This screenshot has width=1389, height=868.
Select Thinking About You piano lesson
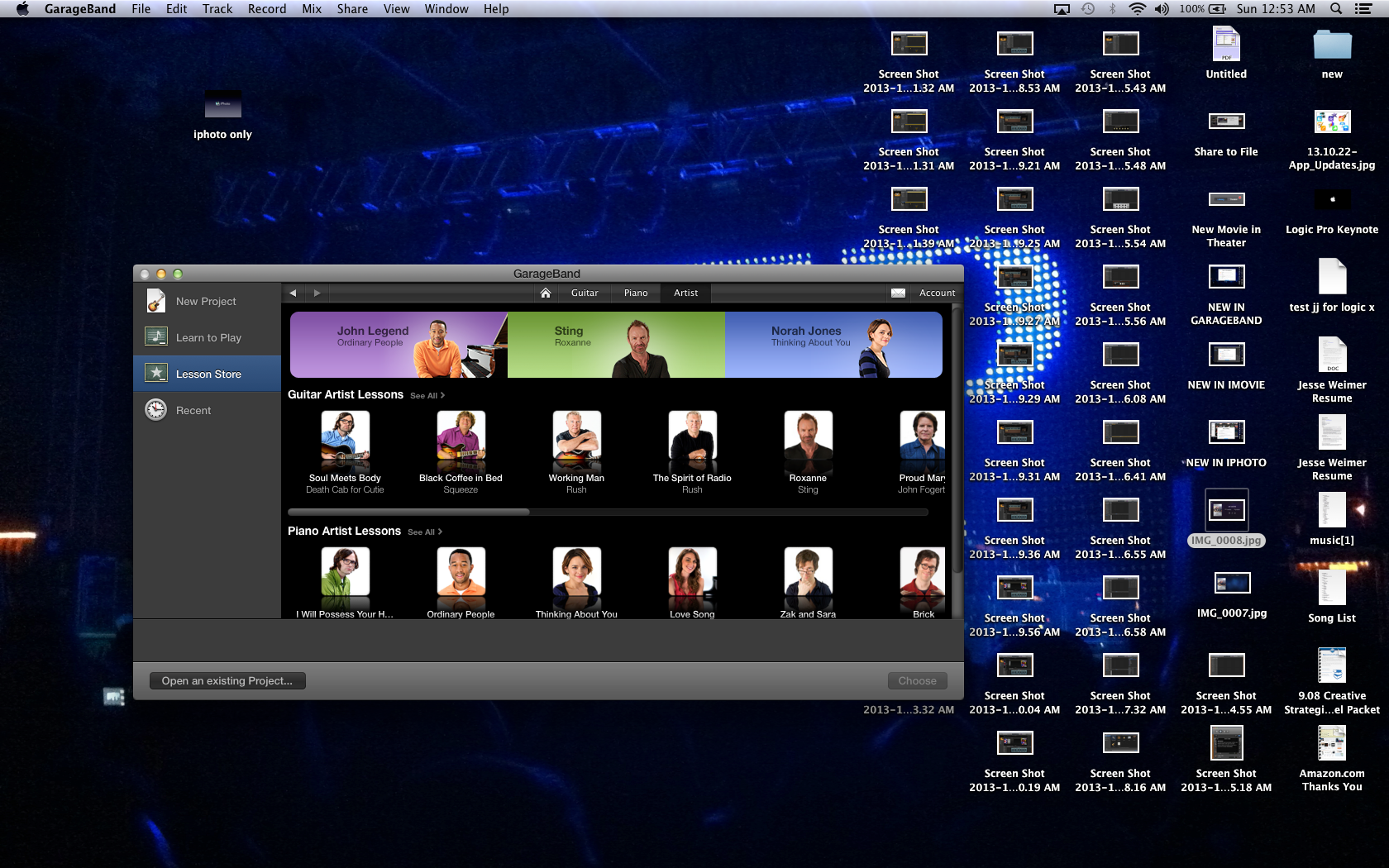576,583
